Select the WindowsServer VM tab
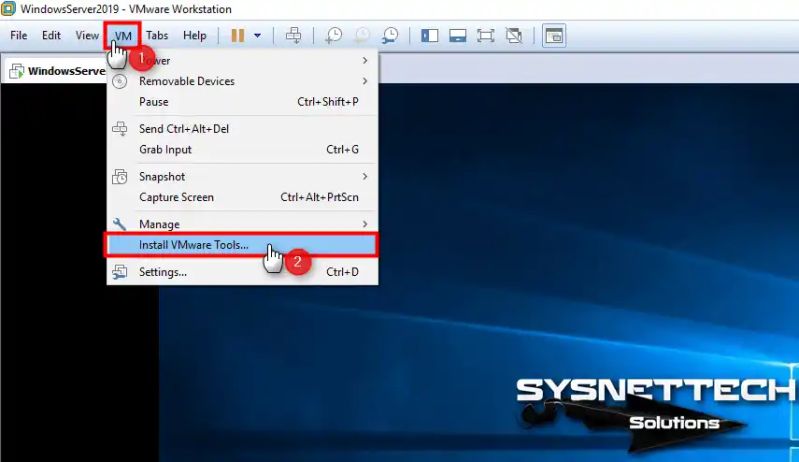Viewport: 799px width, 462px height. tap(57, 71)
